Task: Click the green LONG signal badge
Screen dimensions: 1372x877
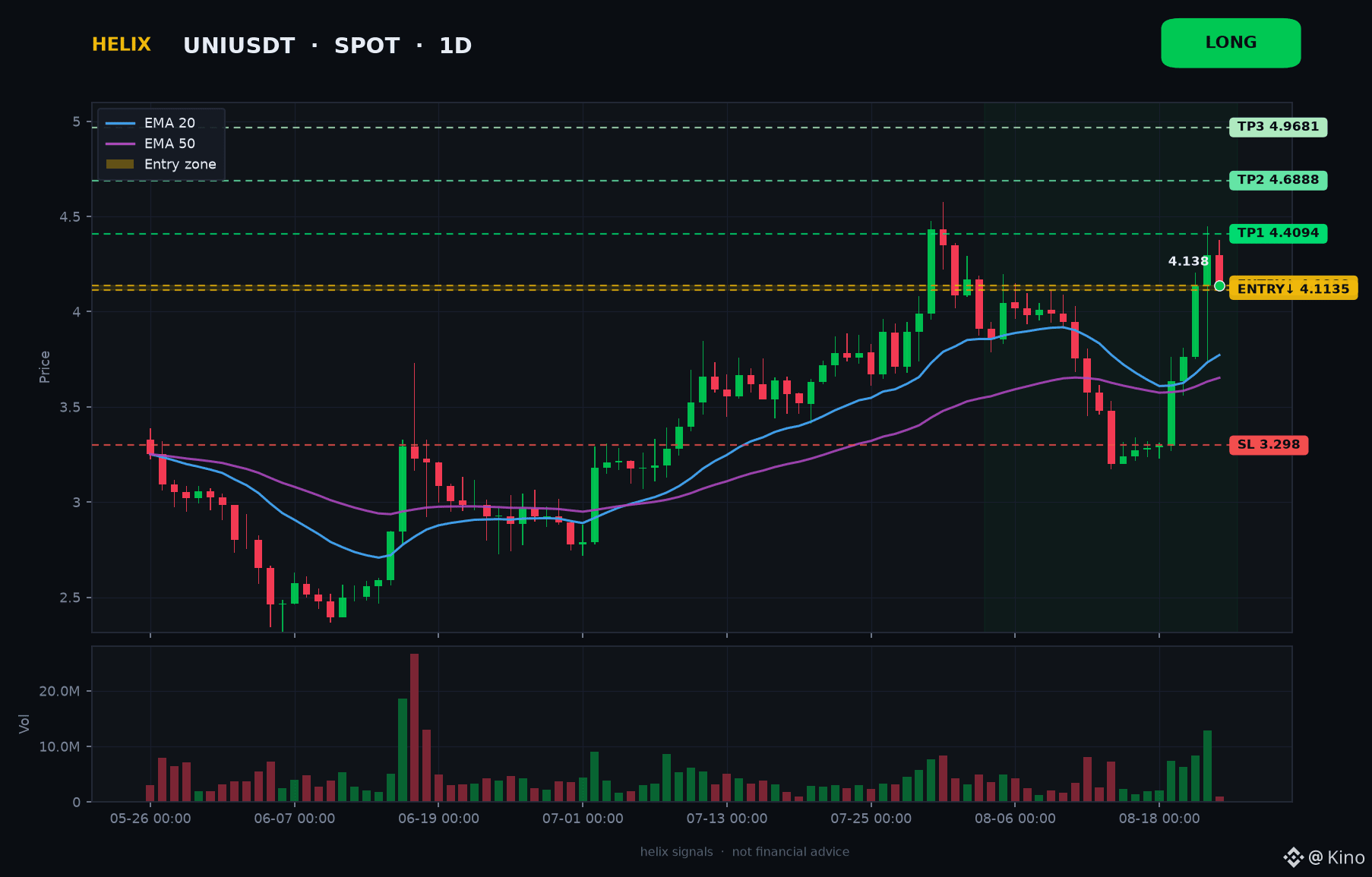Action: click(x=1231, y=43)
